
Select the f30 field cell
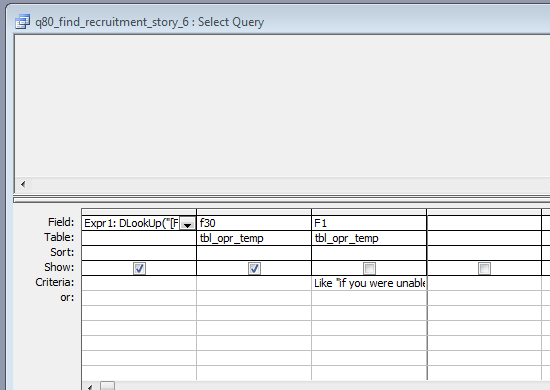(254, 223)
